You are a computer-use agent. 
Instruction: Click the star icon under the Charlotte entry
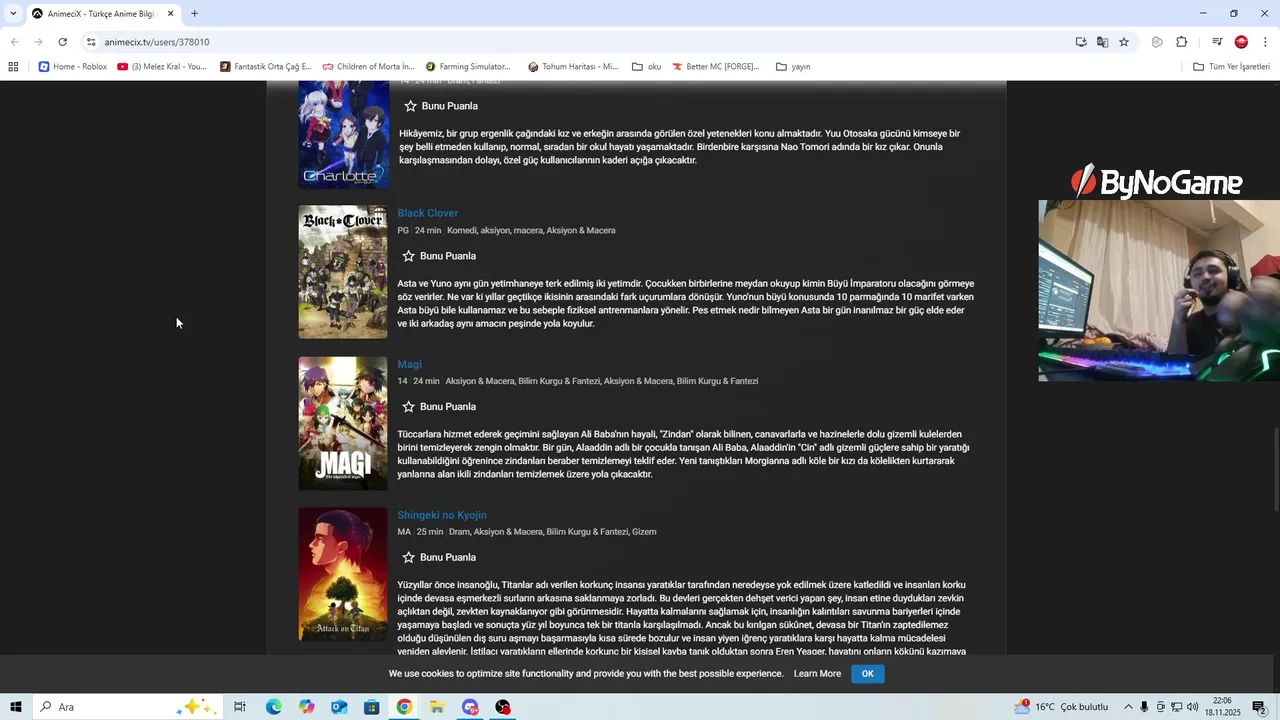[410, 106]
